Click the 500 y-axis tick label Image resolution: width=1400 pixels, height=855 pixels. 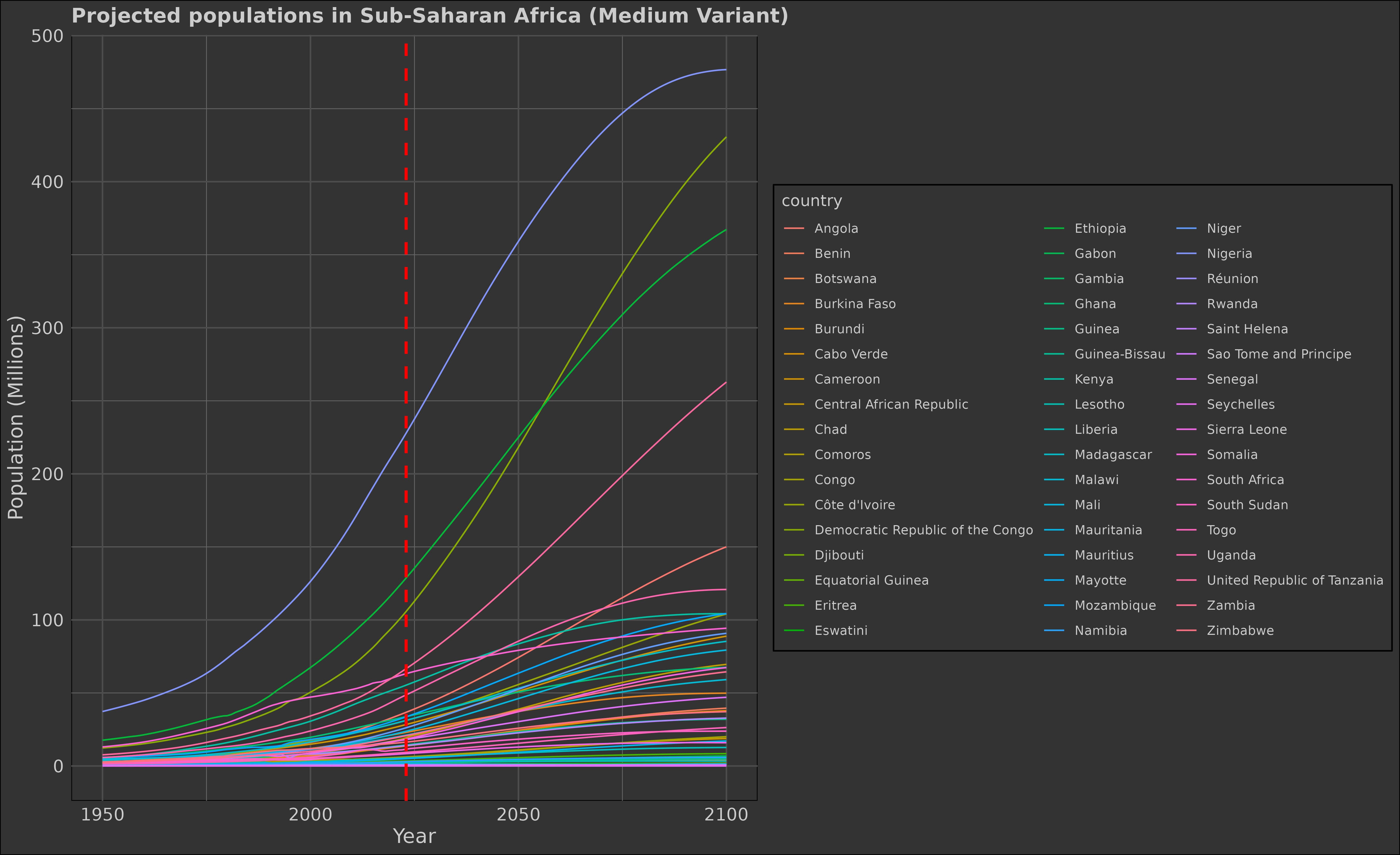pyautogui.click(x=47, y=36)
